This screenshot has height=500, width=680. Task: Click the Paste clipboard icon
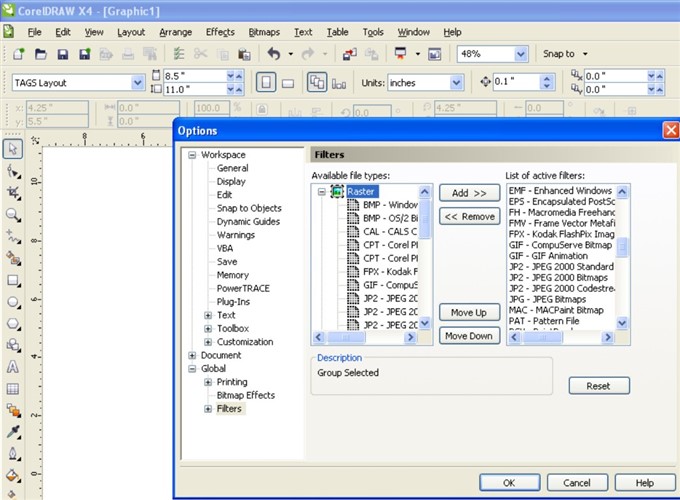(x=244, y=54)
